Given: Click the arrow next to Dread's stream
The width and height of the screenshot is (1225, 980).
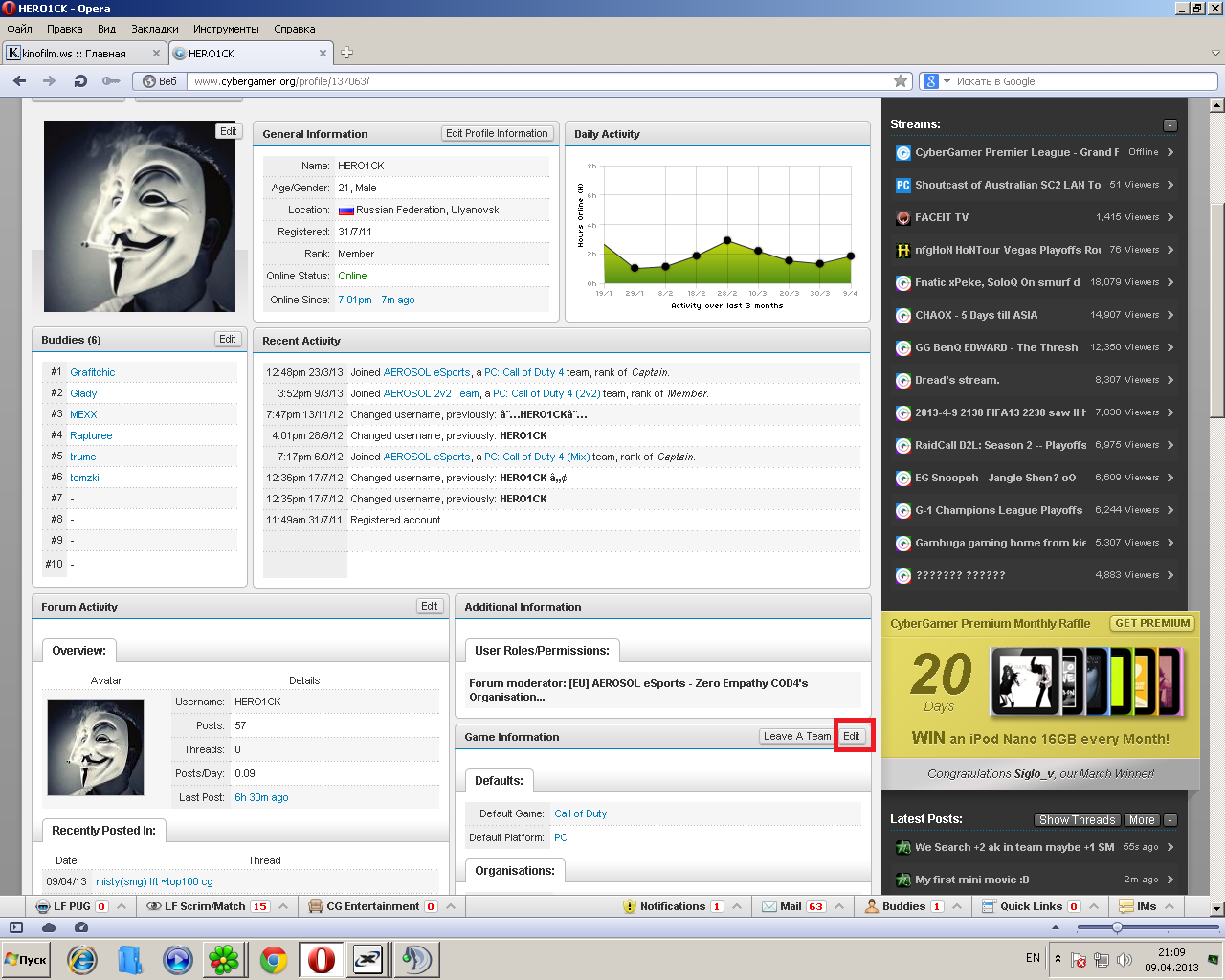Looking at the screenshot, I should coord(1170,380).
